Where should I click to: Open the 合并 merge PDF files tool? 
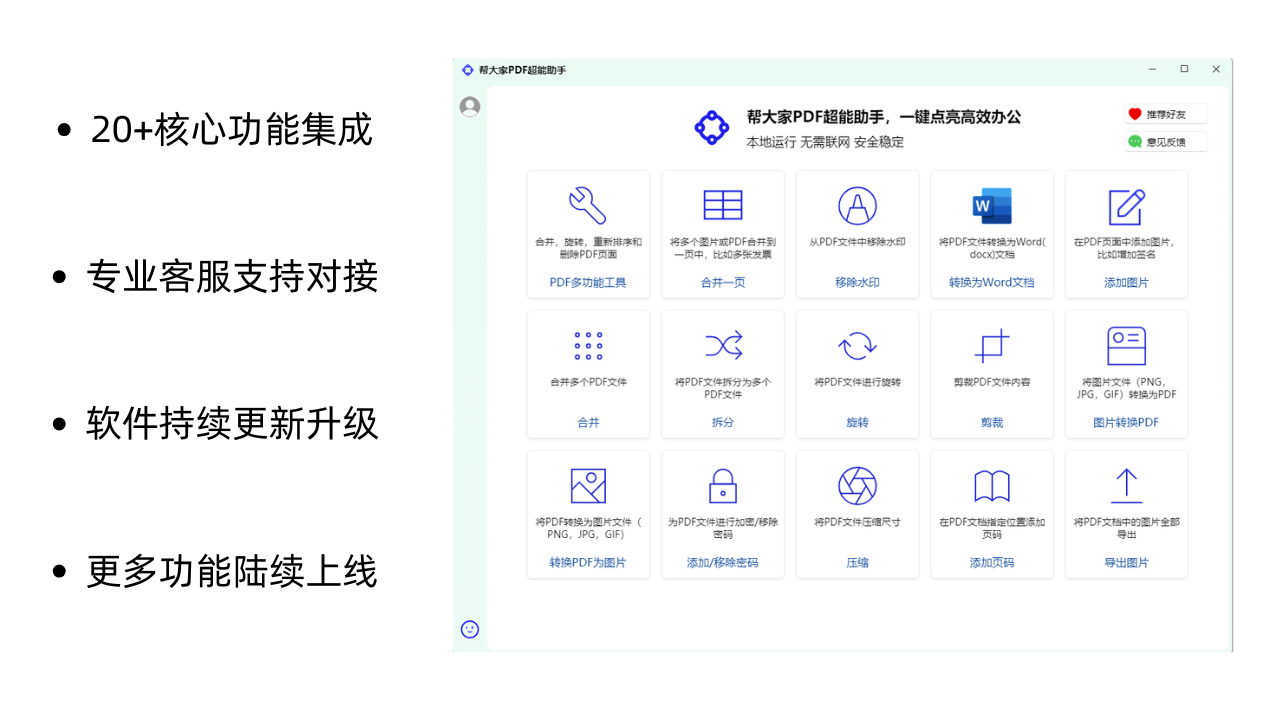pos(588,345)
